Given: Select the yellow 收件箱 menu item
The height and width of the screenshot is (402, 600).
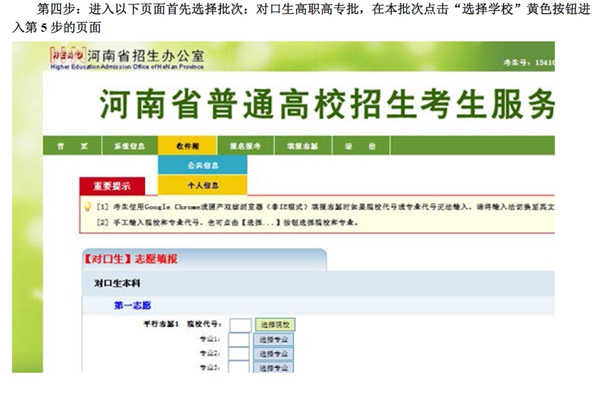Looking at the screenshot, I should point(188,146).
